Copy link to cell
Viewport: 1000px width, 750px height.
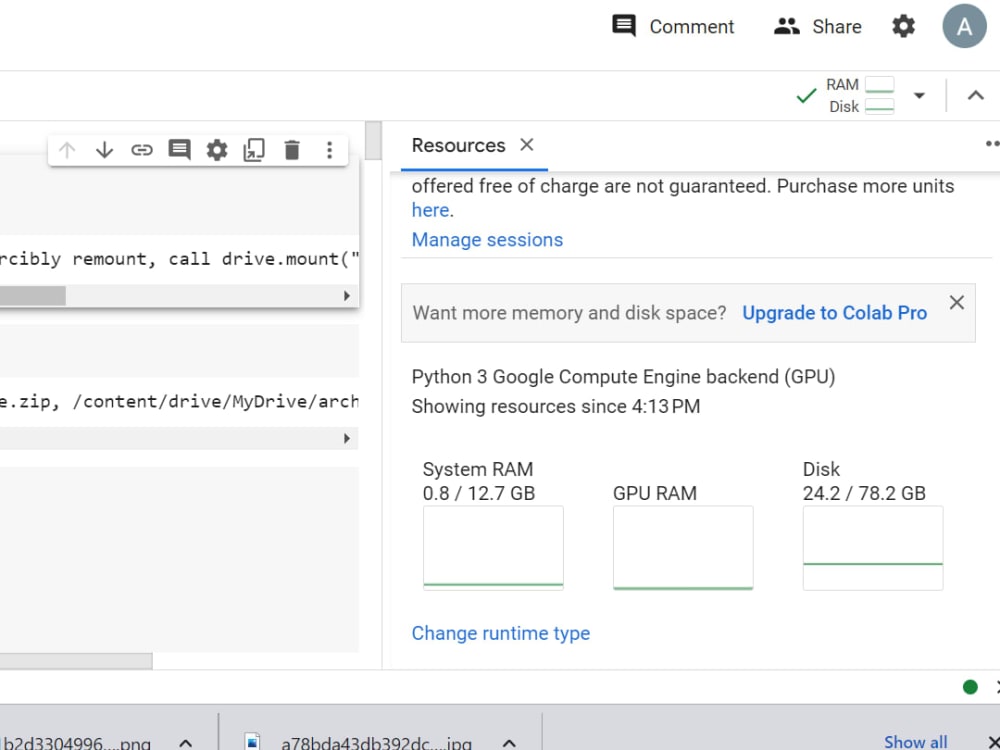tap(142, 150)
